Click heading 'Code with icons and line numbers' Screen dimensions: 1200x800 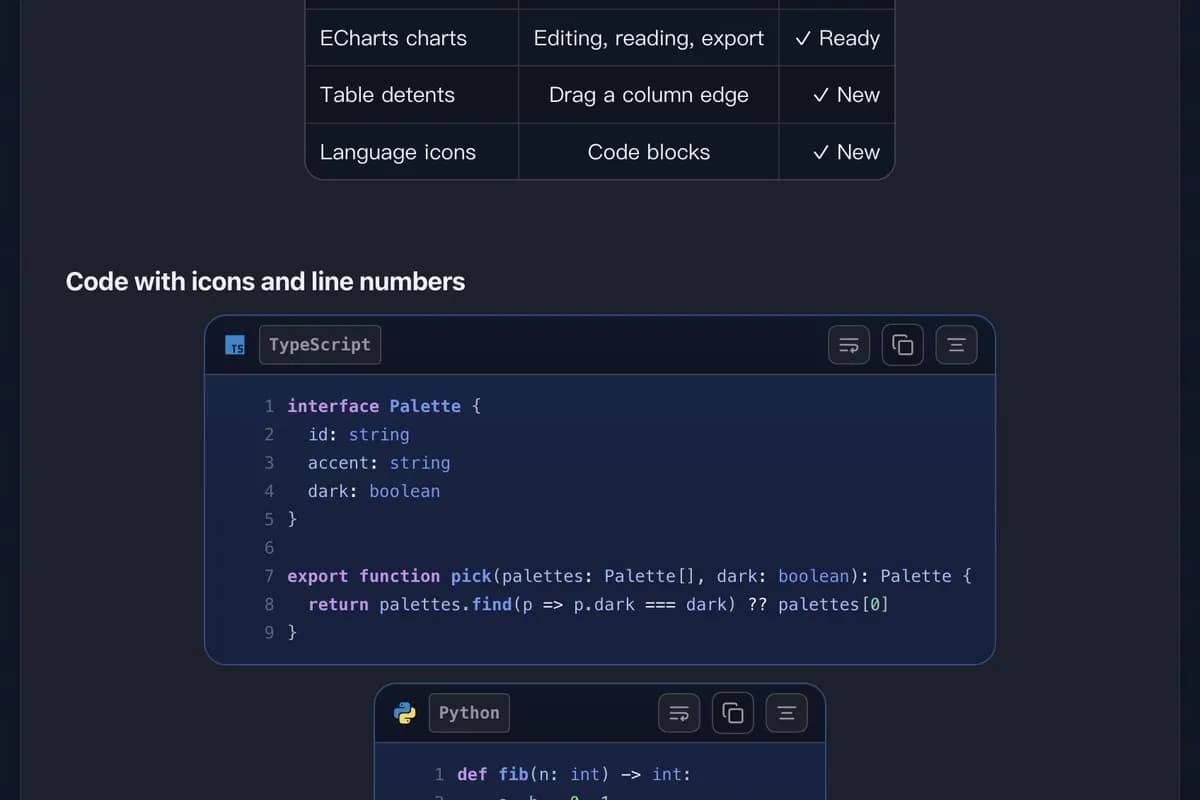tap(265, 282)
